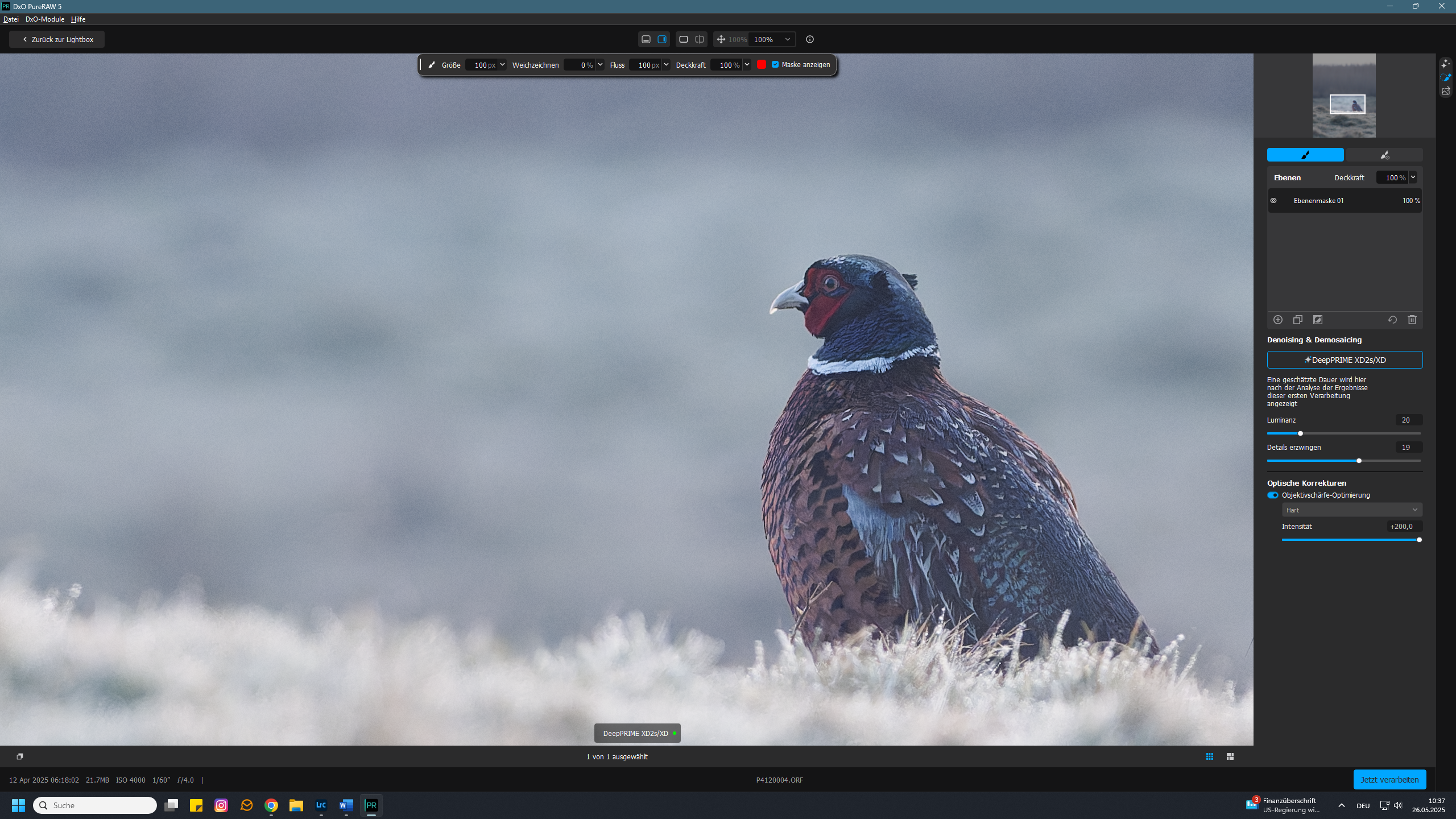
Task: Click the toolbar Deckkraft percentage field
Action: pyautogui.click(x=726, y=65)
